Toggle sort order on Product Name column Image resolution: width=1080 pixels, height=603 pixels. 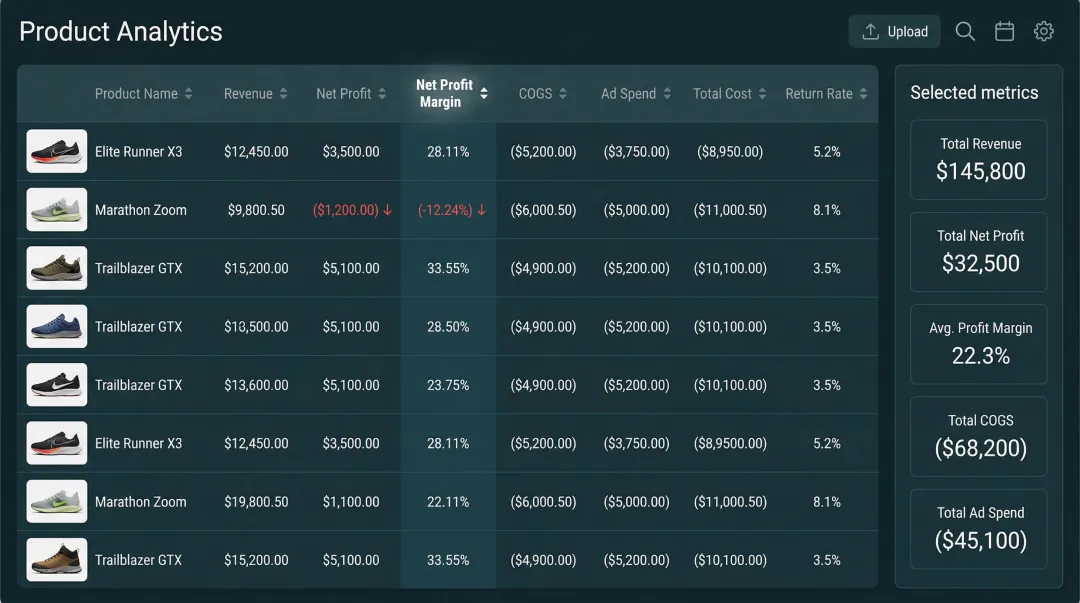(191, 93)
